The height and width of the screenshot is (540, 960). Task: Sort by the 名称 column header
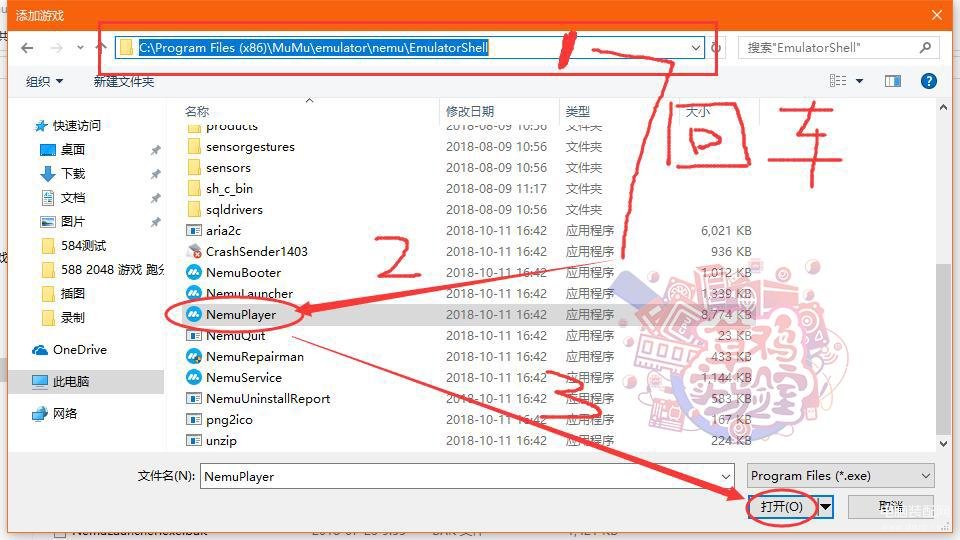(197, 111)
